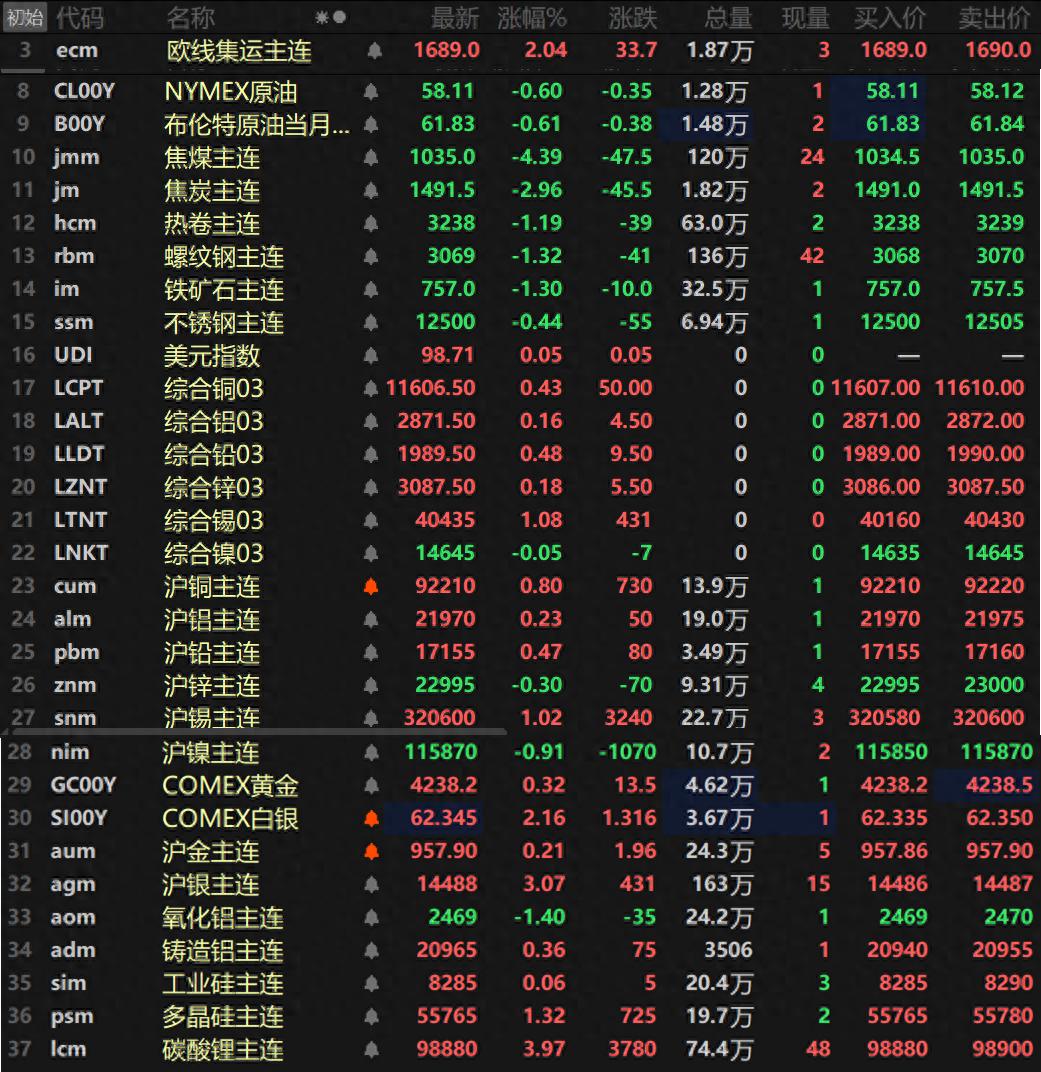Click the bell icon for 碳酸锂主连
Viewport: 1041px width, 1072px height.
pyautogui.click(x=371, y=1049)
